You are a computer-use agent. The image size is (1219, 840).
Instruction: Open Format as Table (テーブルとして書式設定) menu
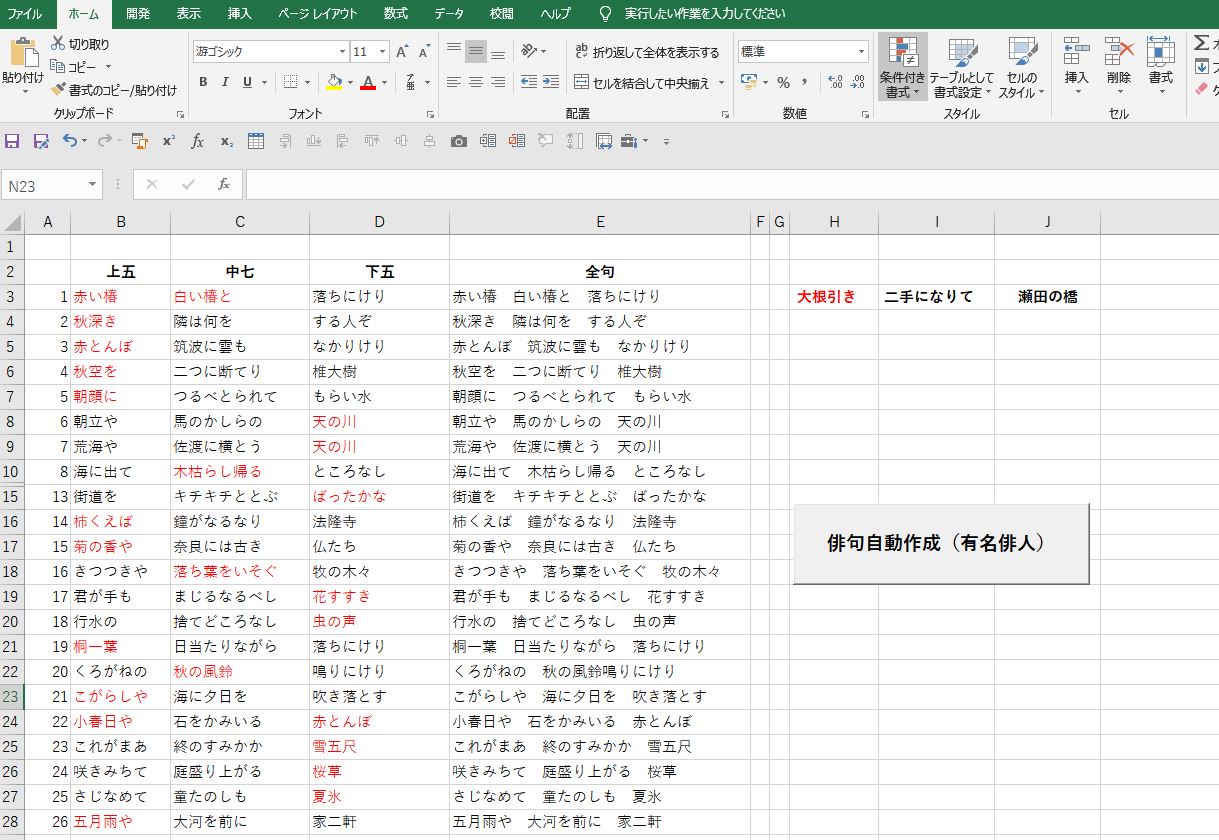coord(962,68)
